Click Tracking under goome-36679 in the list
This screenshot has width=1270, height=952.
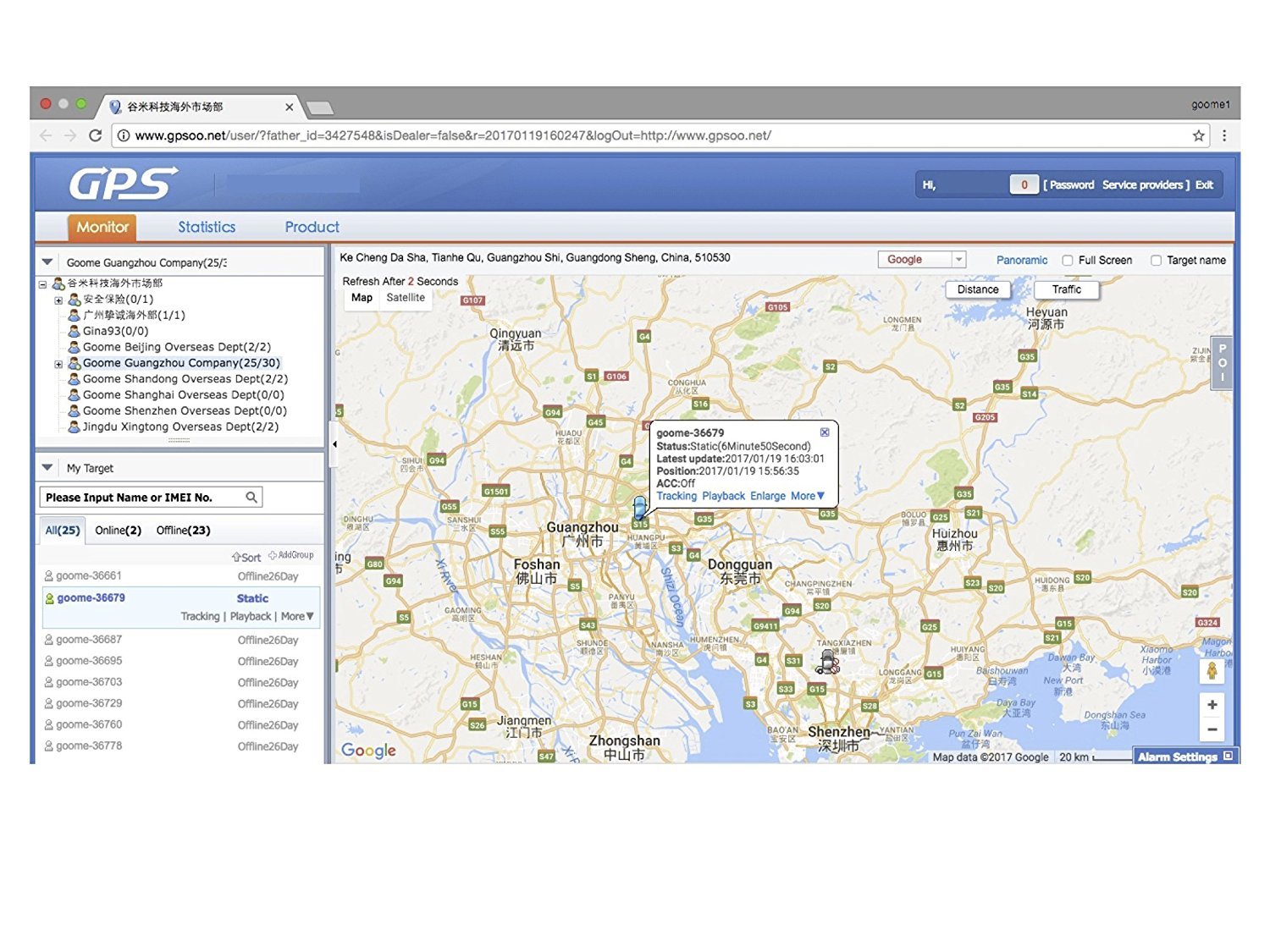(200, 617)
